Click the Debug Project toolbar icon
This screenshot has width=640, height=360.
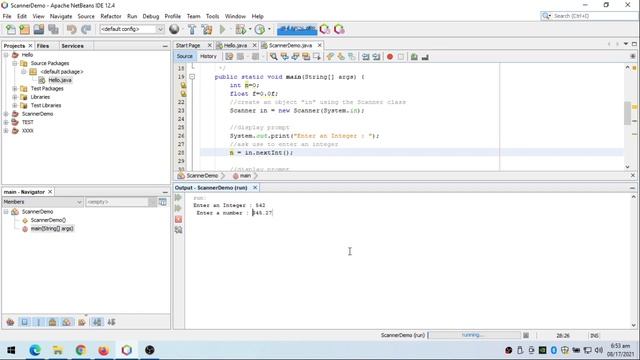click(241, 29)
